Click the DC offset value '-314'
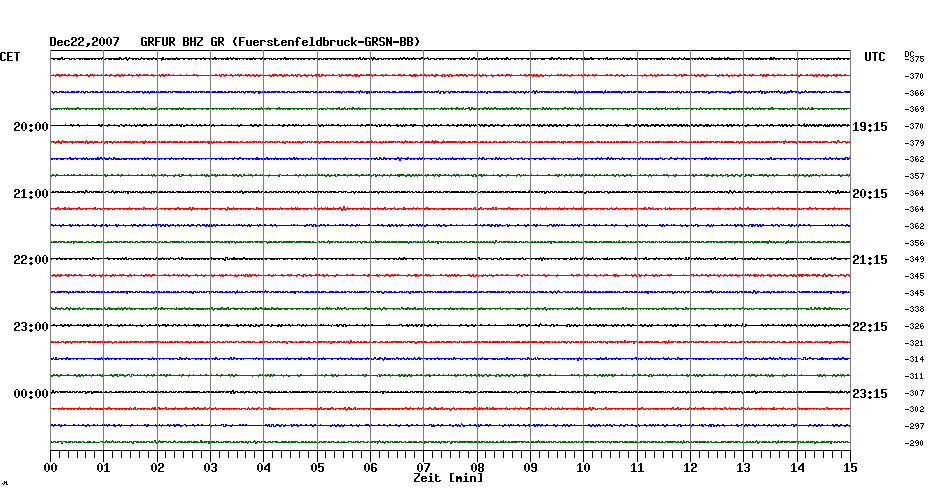The height and width of the screenshot is (494, 930). coord(915,359)
